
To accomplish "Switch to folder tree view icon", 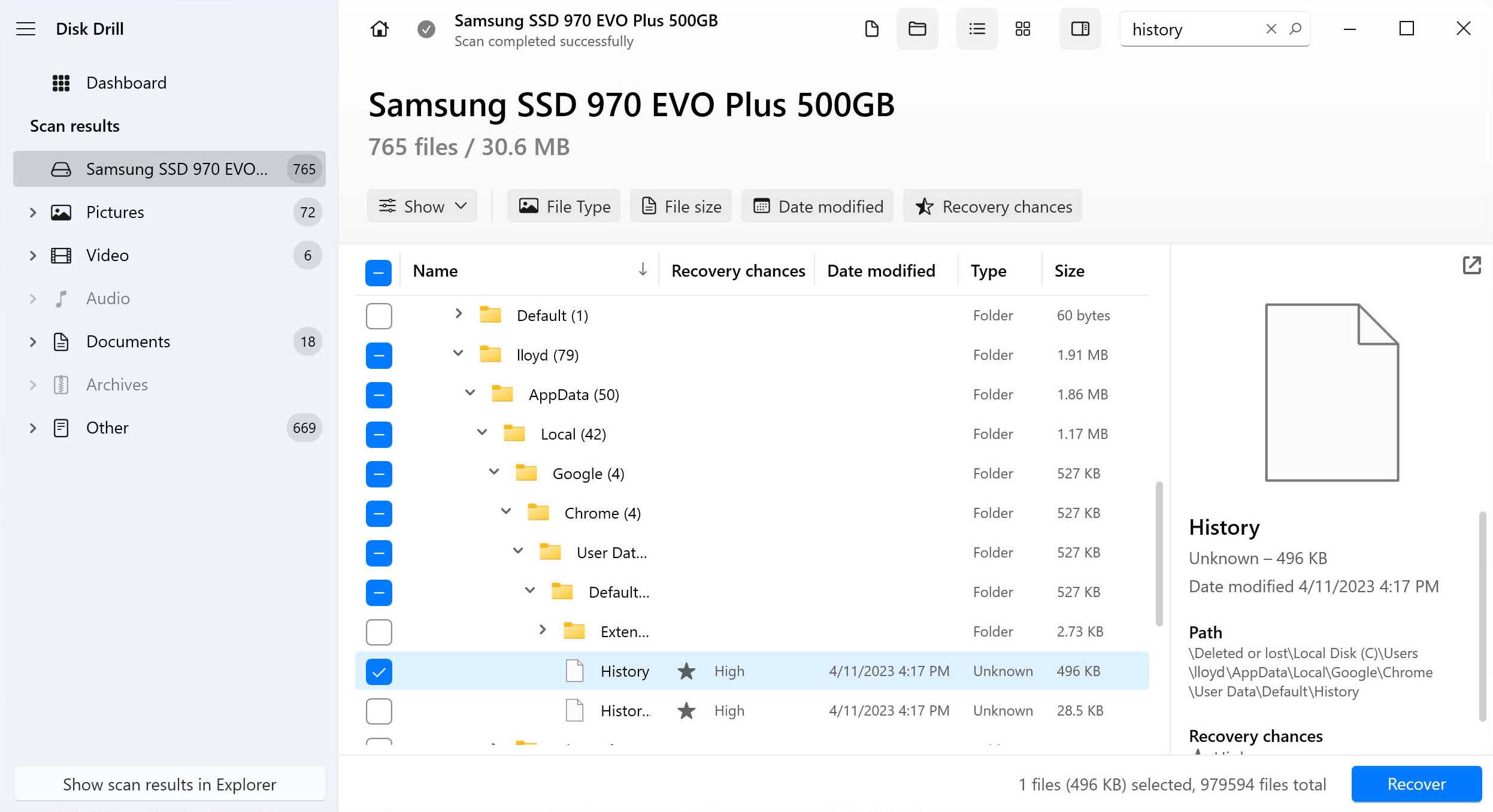I will coord(917,29).
